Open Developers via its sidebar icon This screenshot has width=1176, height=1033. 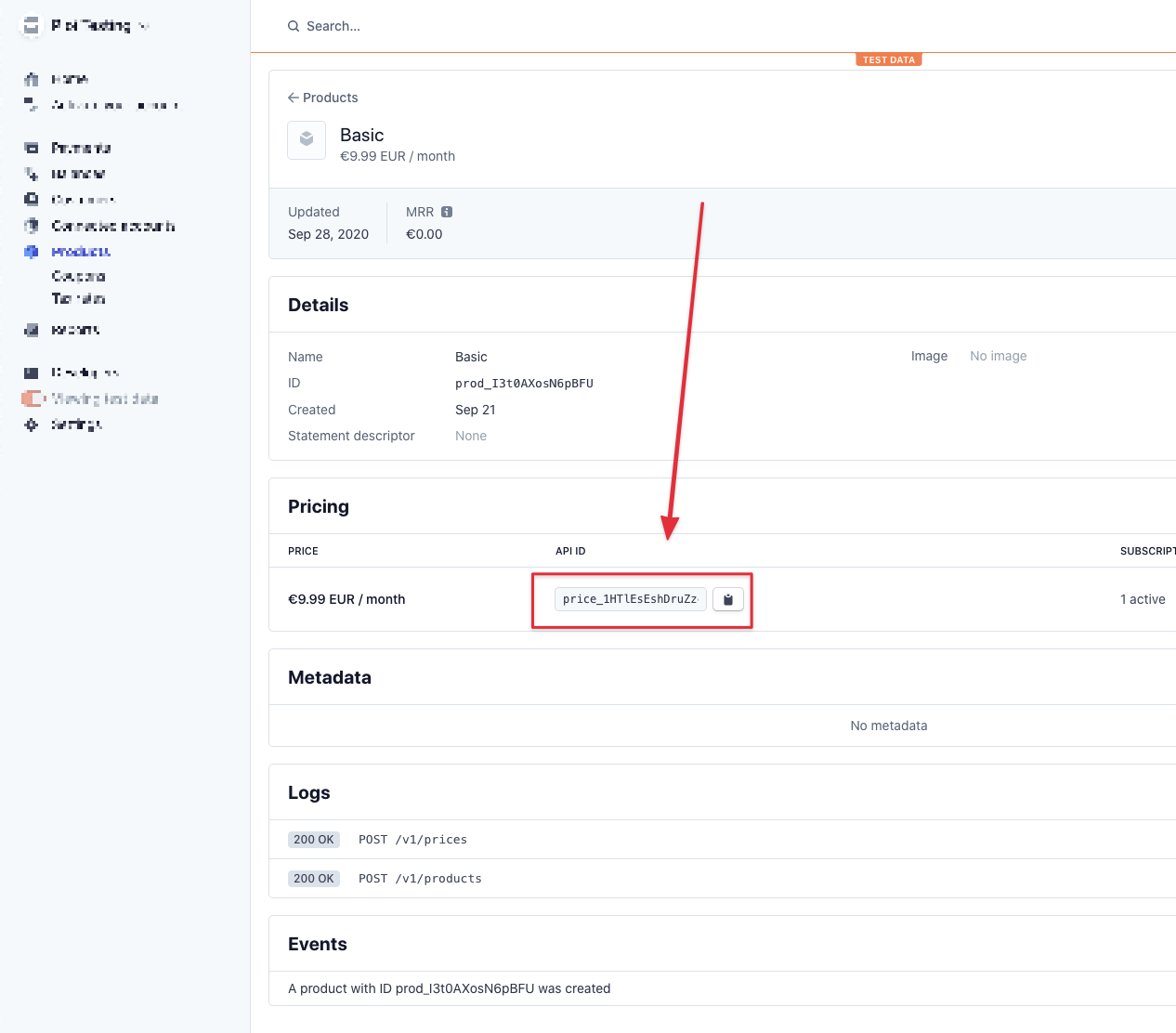pos(32,373)
